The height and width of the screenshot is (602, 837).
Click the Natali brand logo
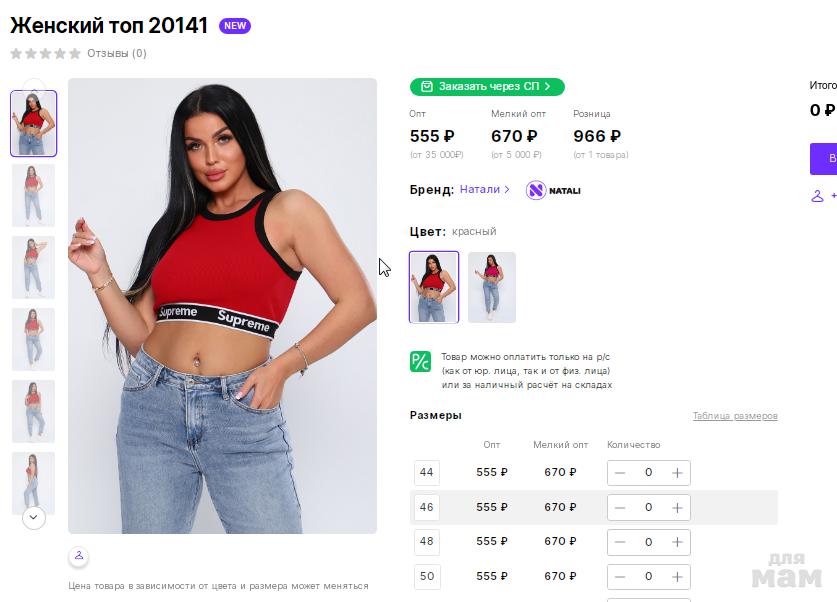coord(554,190)
